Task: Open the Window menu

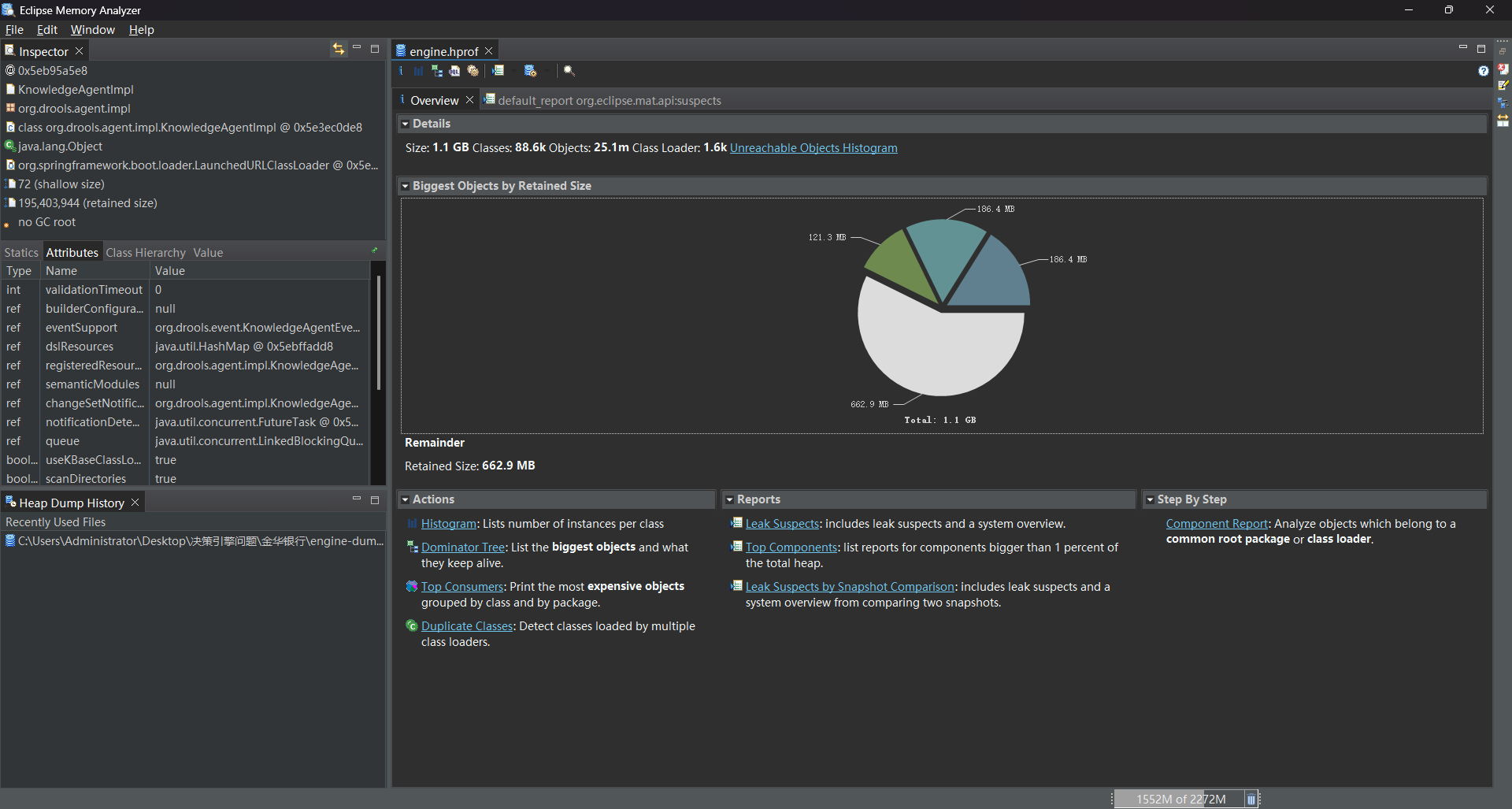Action: coord(93,30)
